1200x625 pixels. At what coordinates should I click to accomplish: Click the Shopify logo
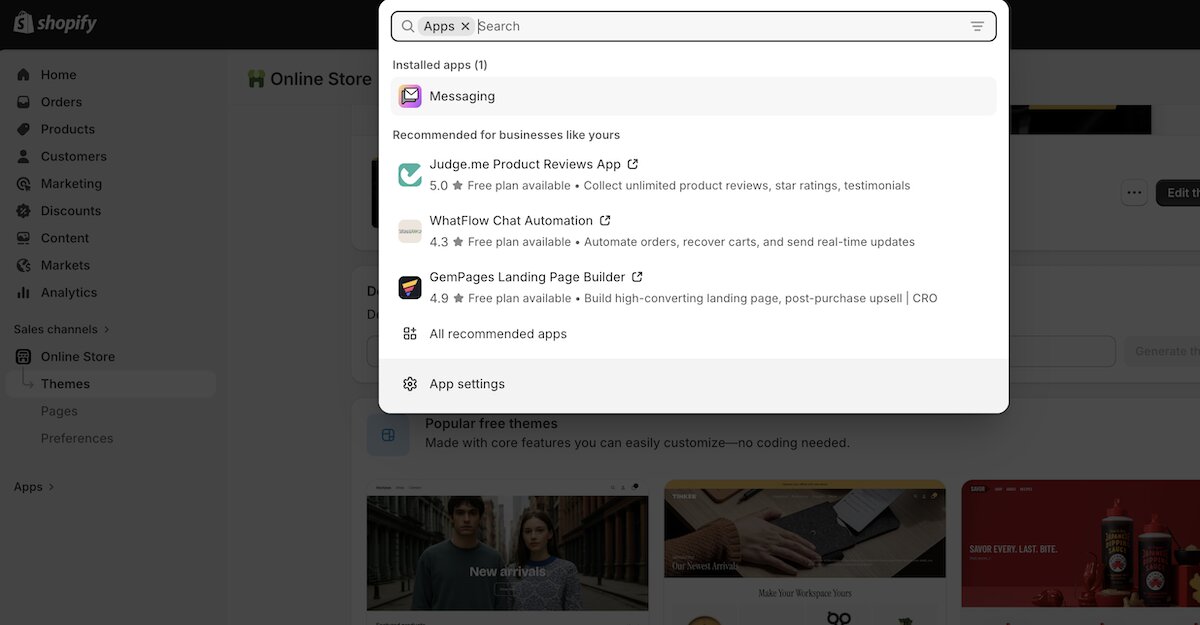55,23
